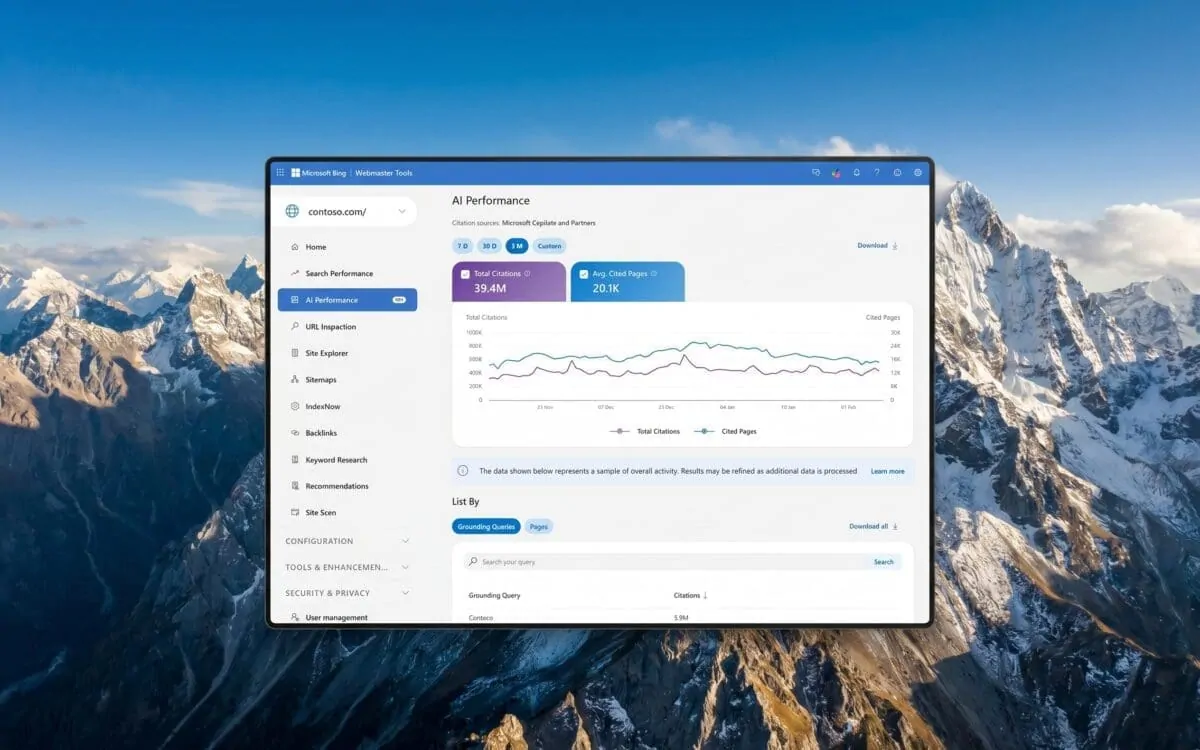Click the Citations column header
This screenshot has width=1200, height=750.
(687, 595)
